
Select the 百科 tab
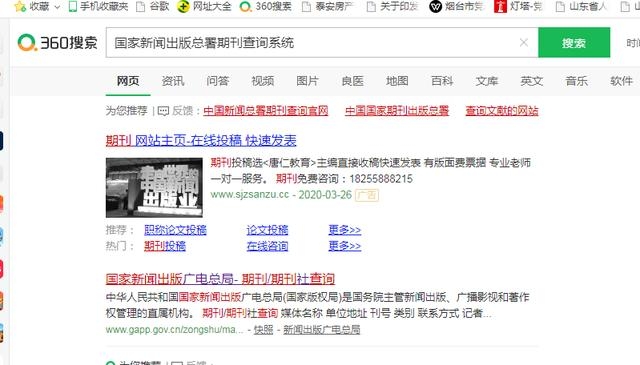click(x=442, y=81)
